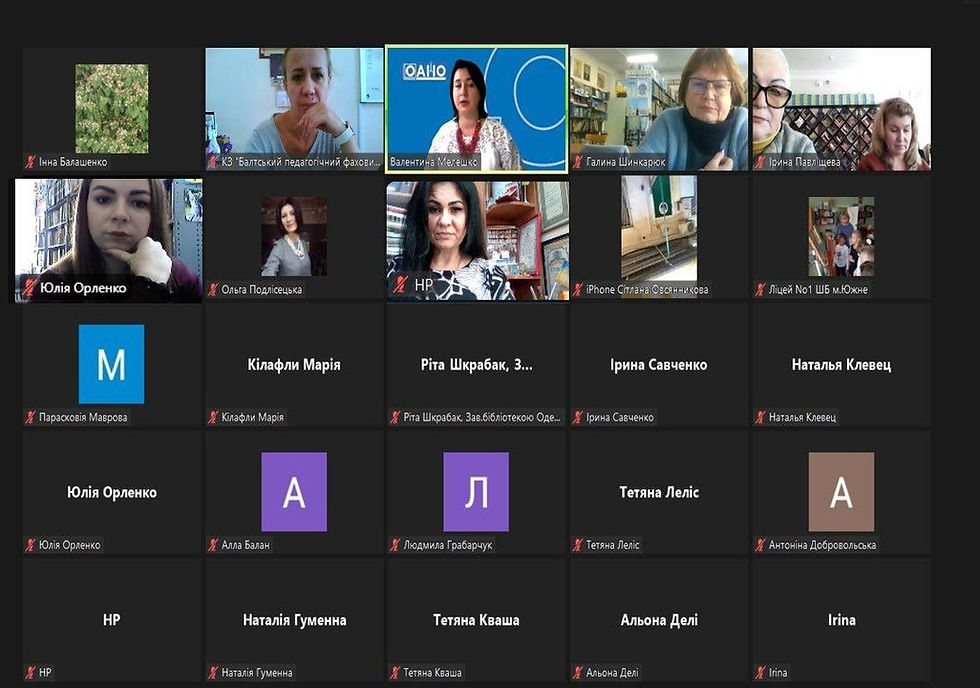Click muted mic icon beside Антоніна Добровольська

[x=760, y=545]
